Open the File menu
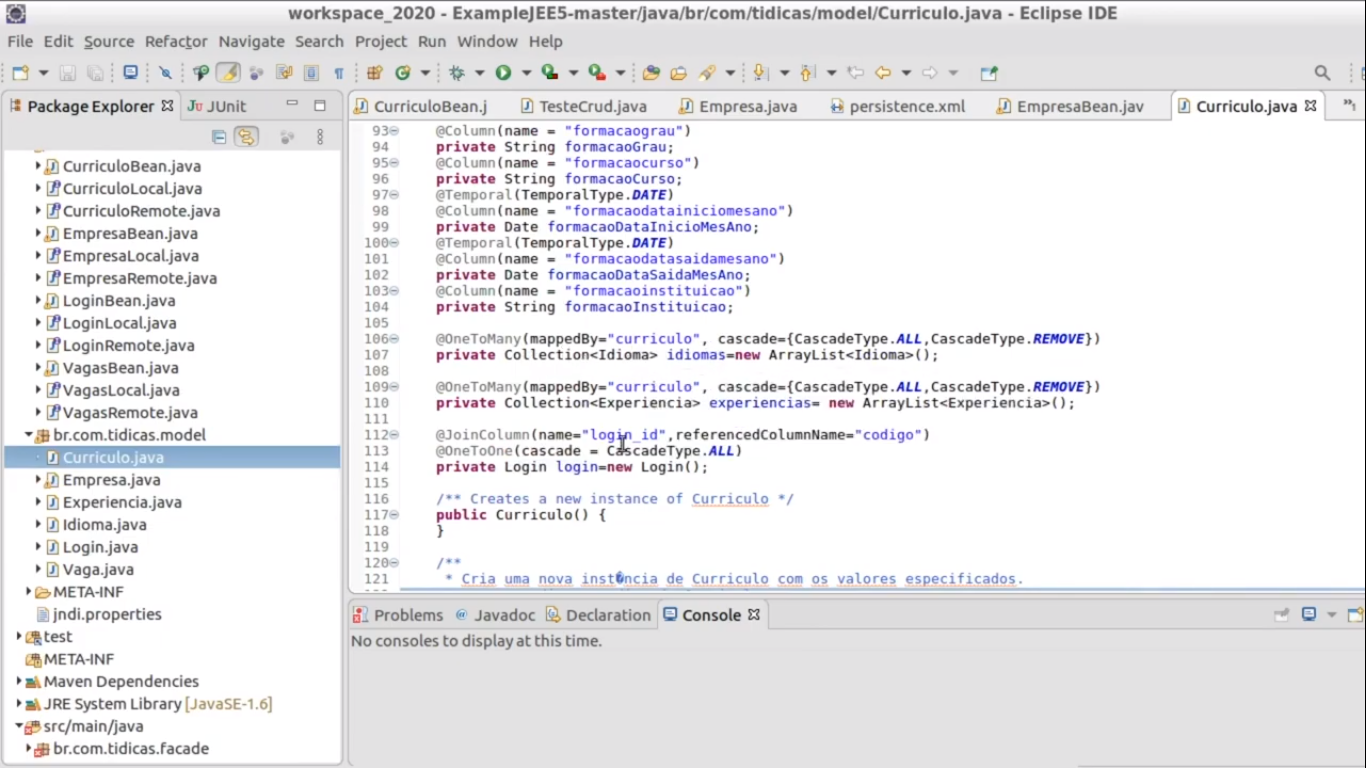This screenshot has width=1366, height=768. pyautogui.click(x=20, y=41)
